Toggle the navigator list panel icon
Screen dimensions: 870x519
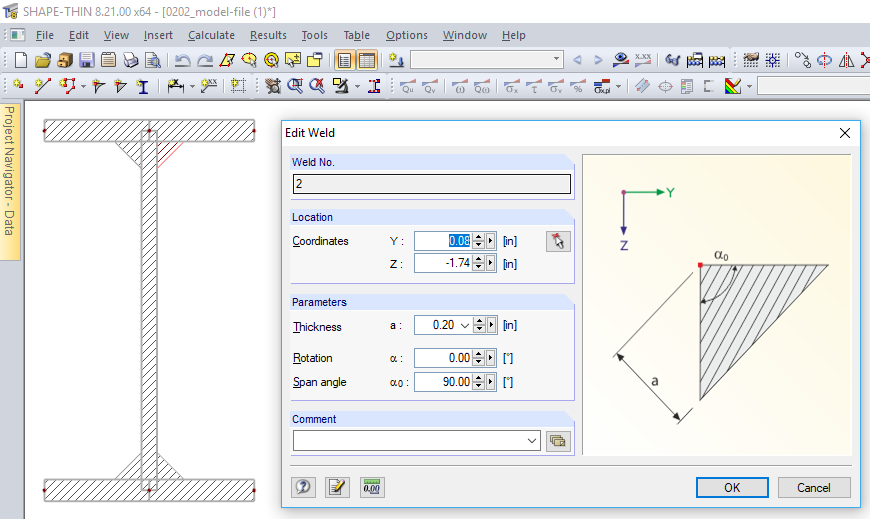tap(345, 60)
